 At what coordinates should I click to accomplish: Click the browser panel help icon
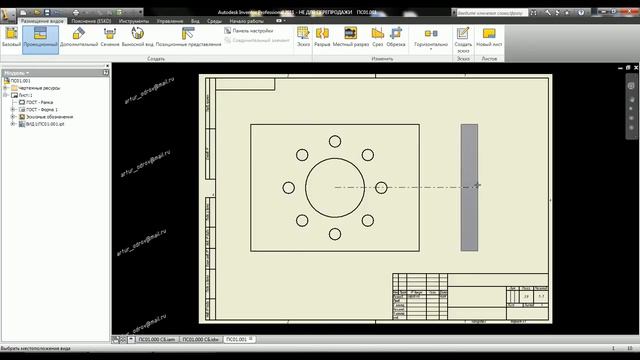106,73
